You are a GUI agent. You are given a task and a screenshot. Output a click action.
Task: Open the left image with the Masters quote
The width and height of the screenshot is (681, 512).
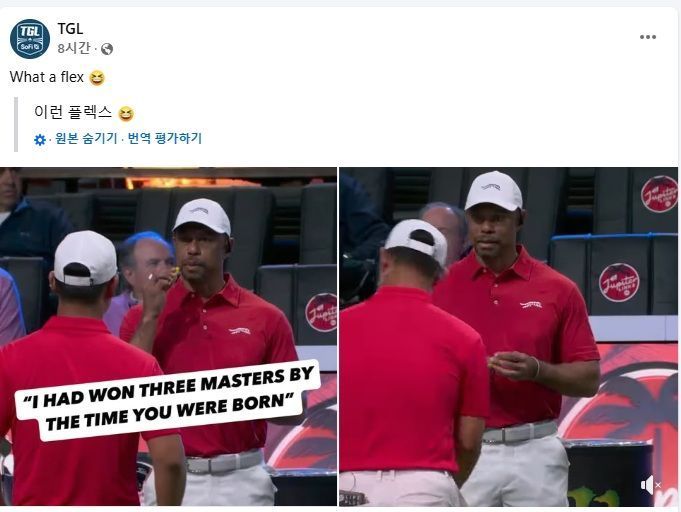pos(168,337)
